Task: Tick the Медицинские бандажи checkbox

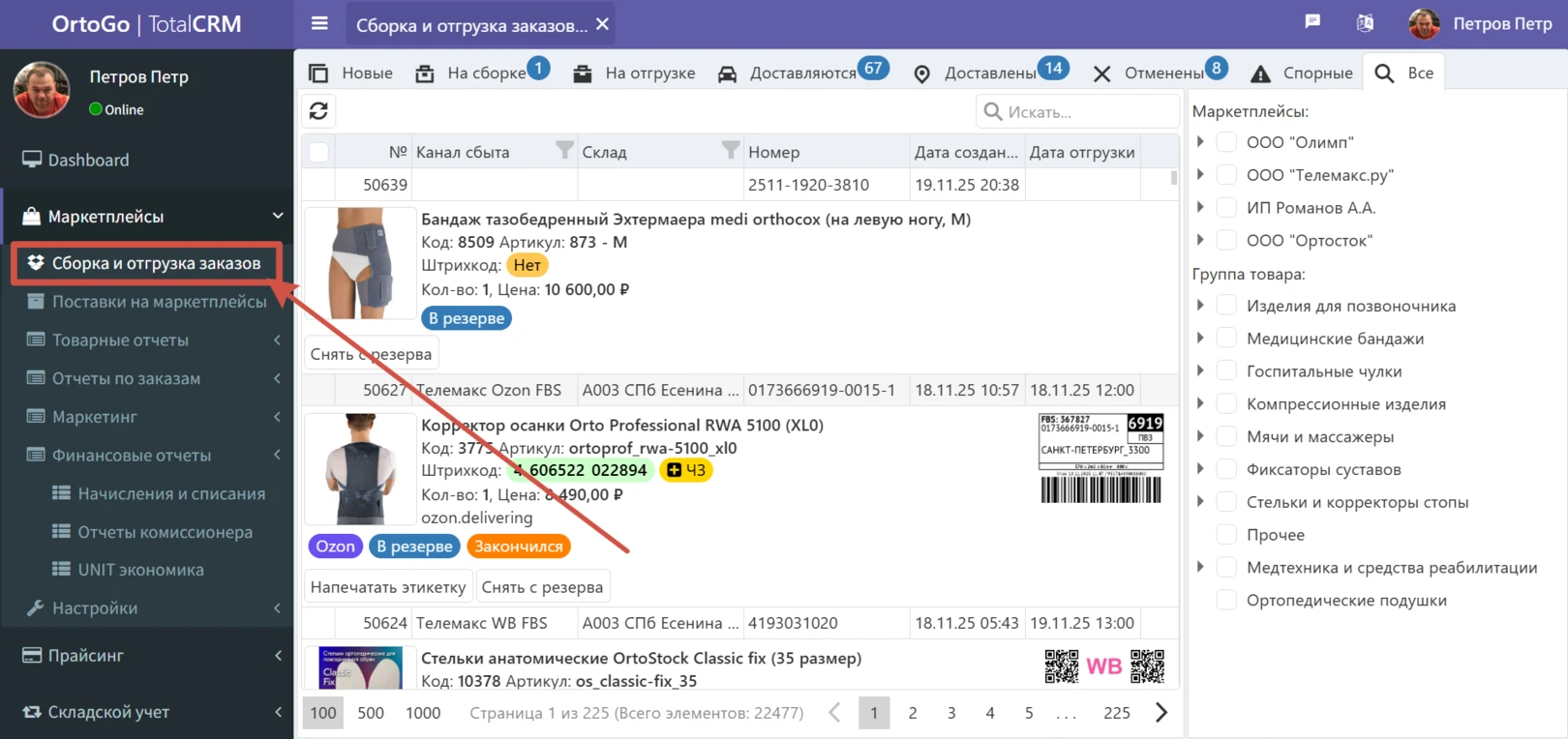Action: pos(1226,339)
